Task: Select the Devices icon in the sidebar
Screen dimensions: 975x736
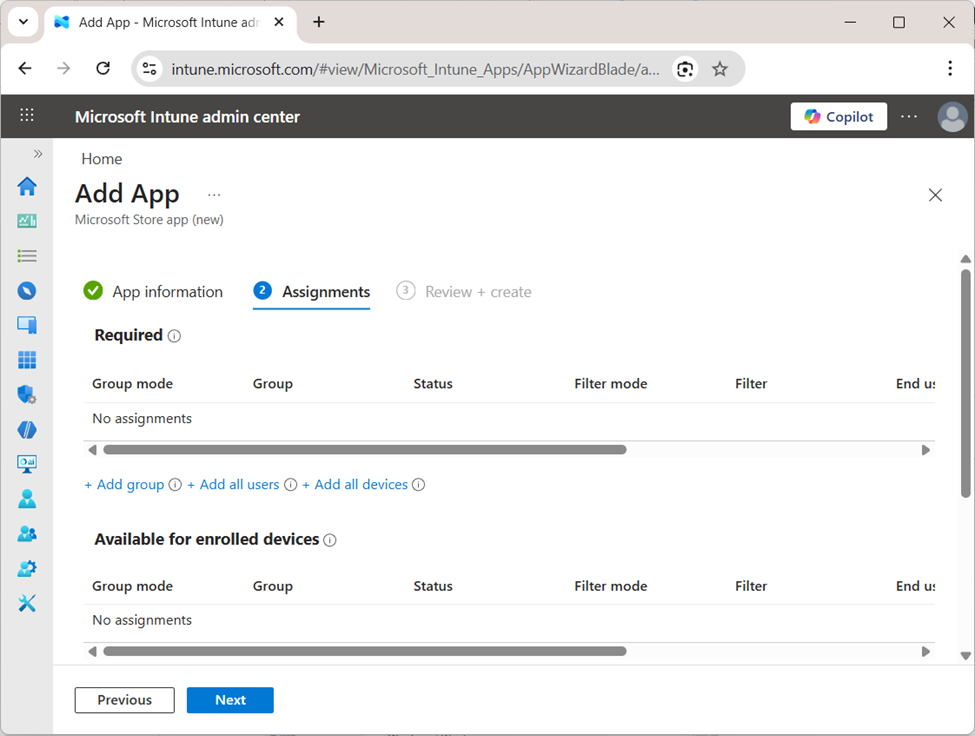Action: pyautogui.click(x=26, y=326)
